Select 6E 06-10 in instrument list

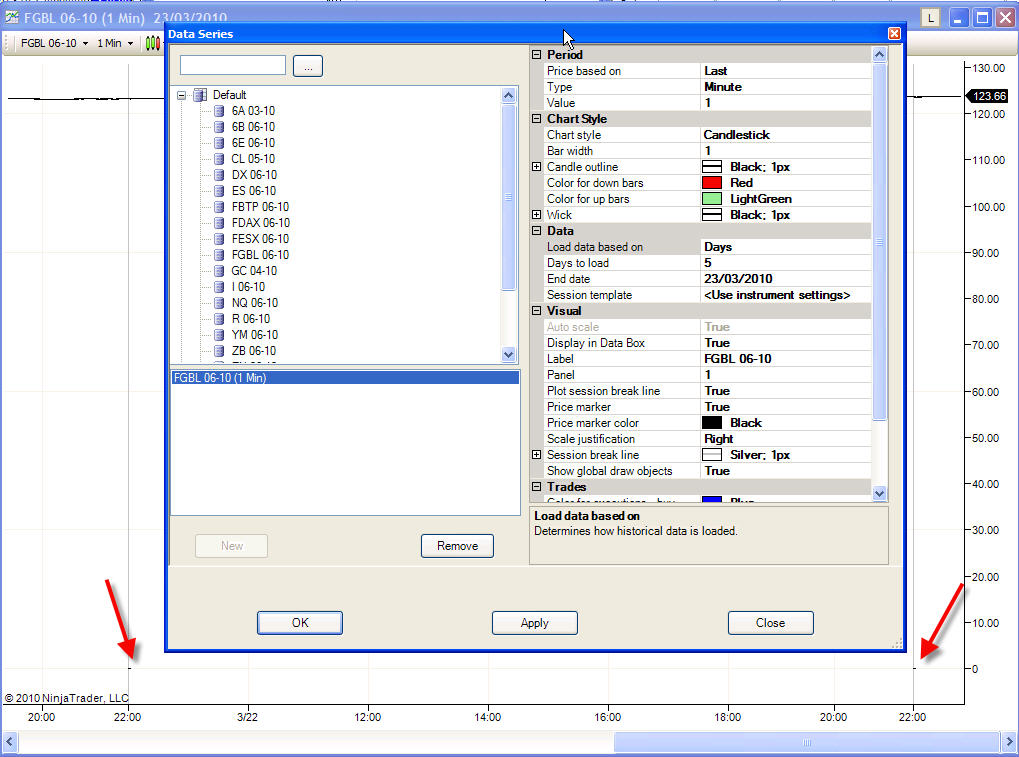click(x=253, y=143)
